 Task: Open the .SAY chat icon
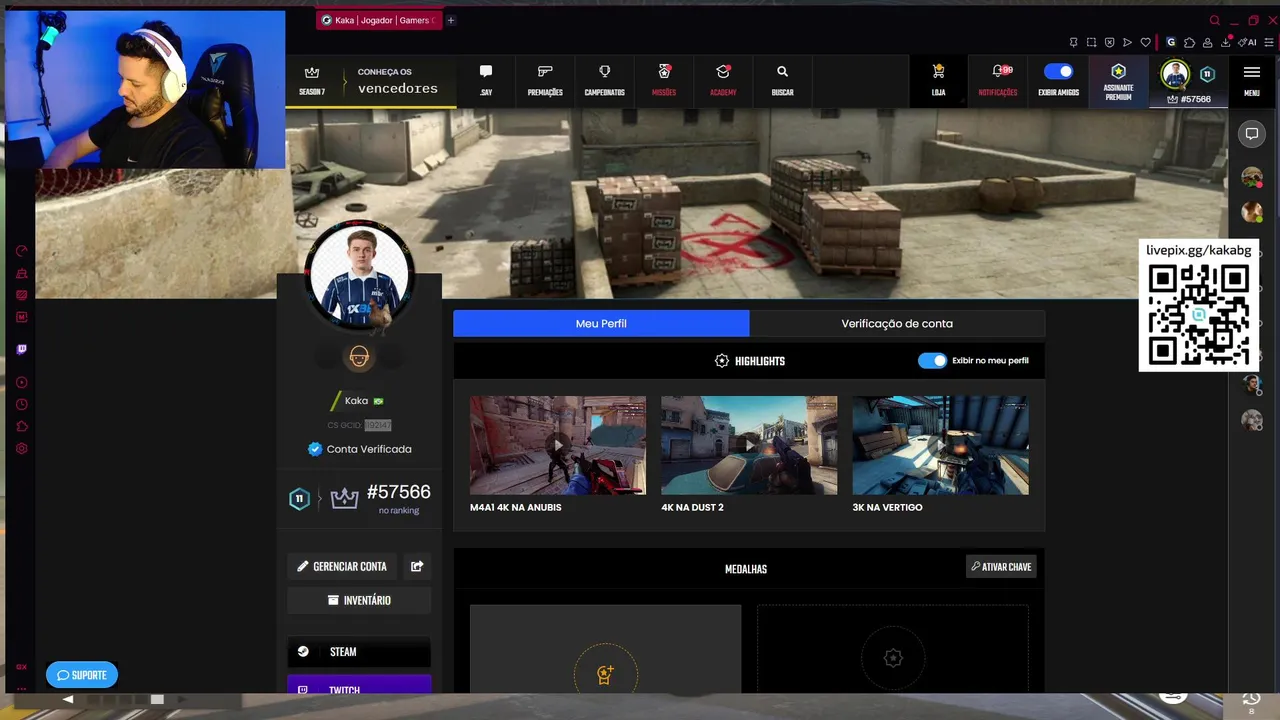[x=486, y=80]
